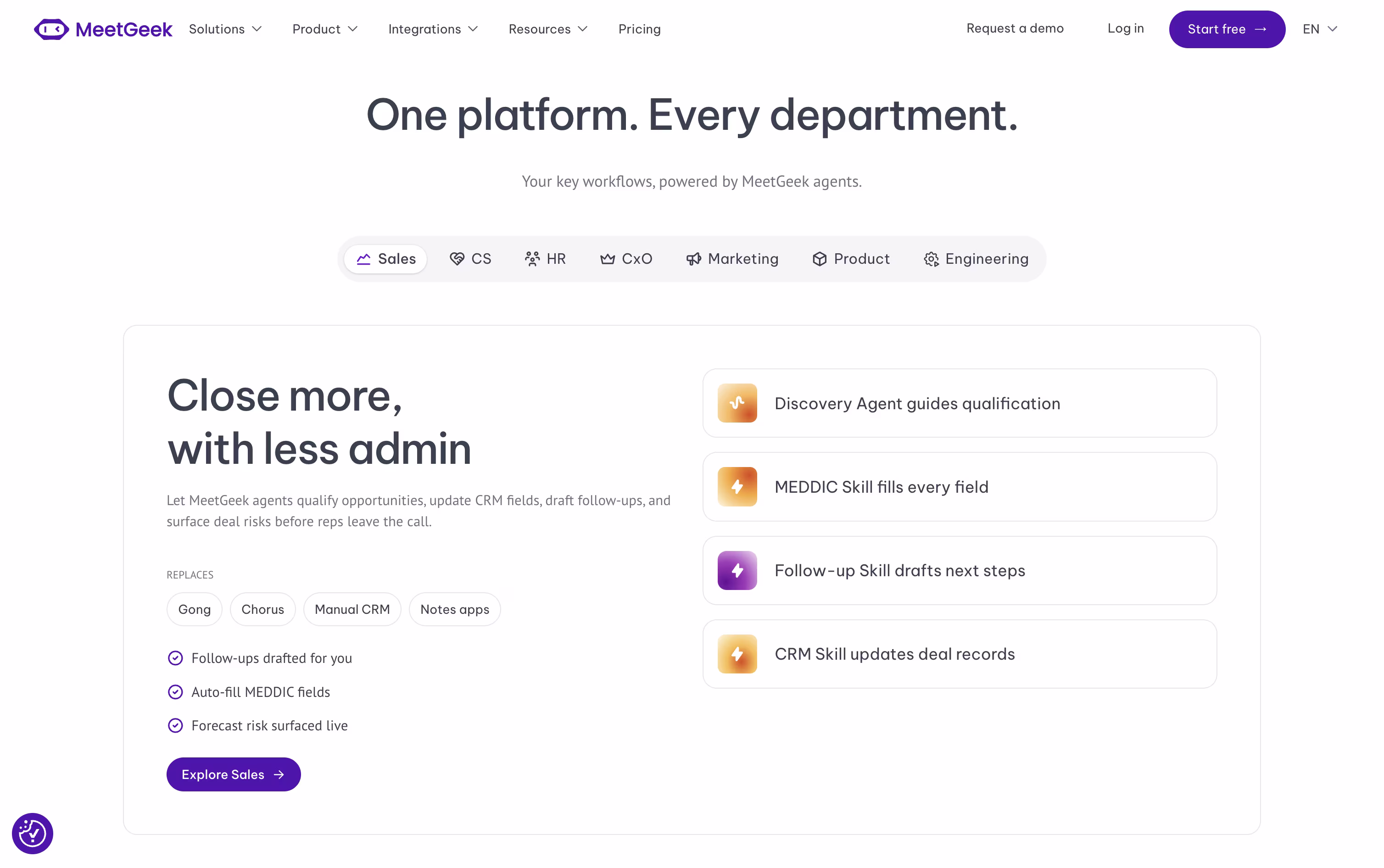Open the Follow-up Skill drafts next steps card

click(959, 570)
